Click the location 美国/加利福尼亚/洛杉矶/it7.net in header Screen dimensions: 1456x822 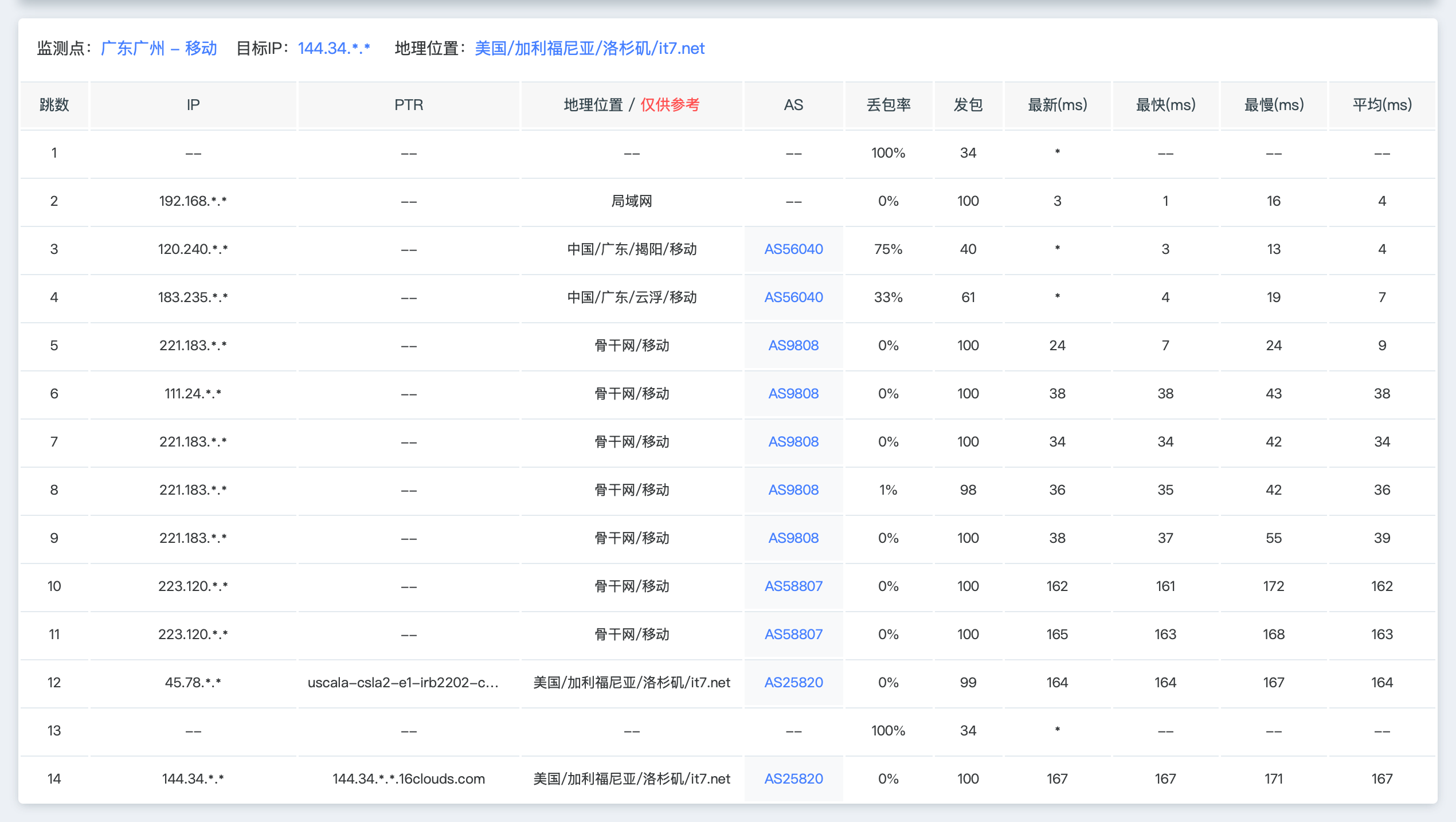(x=589, y=48)
